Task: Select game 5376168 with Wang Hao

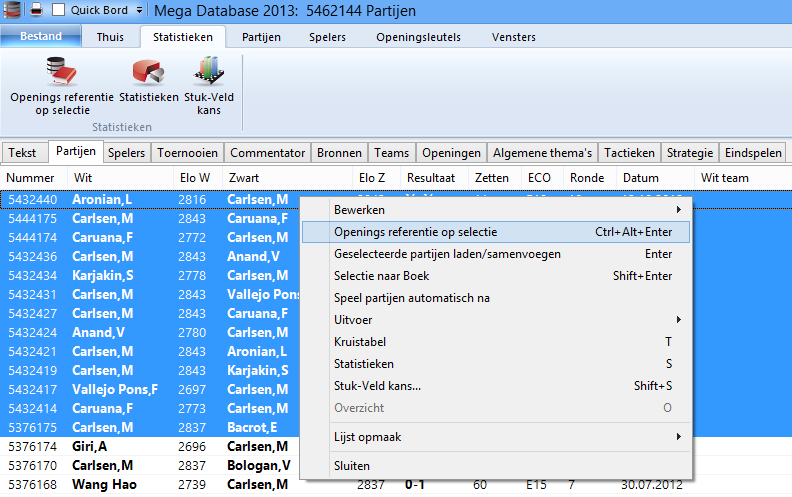Action: 396,484
